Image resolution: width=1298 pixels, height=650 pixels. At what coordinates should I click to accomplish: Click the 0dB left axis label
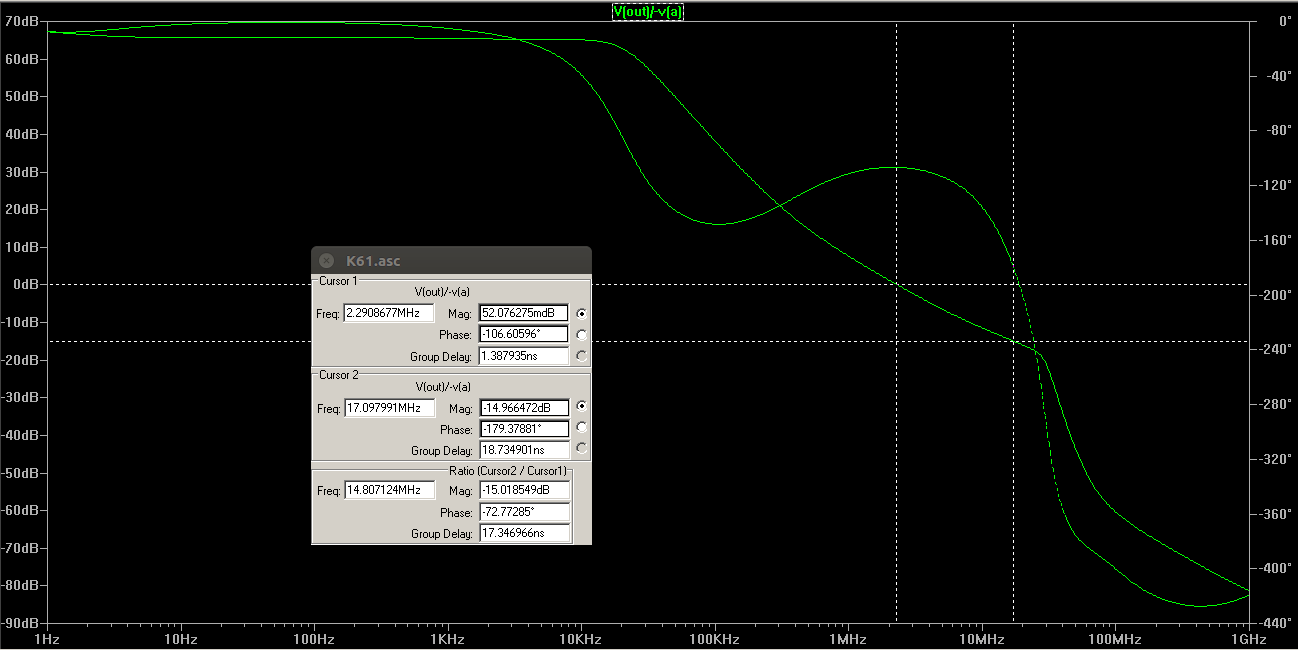click(x=24, y=284)
